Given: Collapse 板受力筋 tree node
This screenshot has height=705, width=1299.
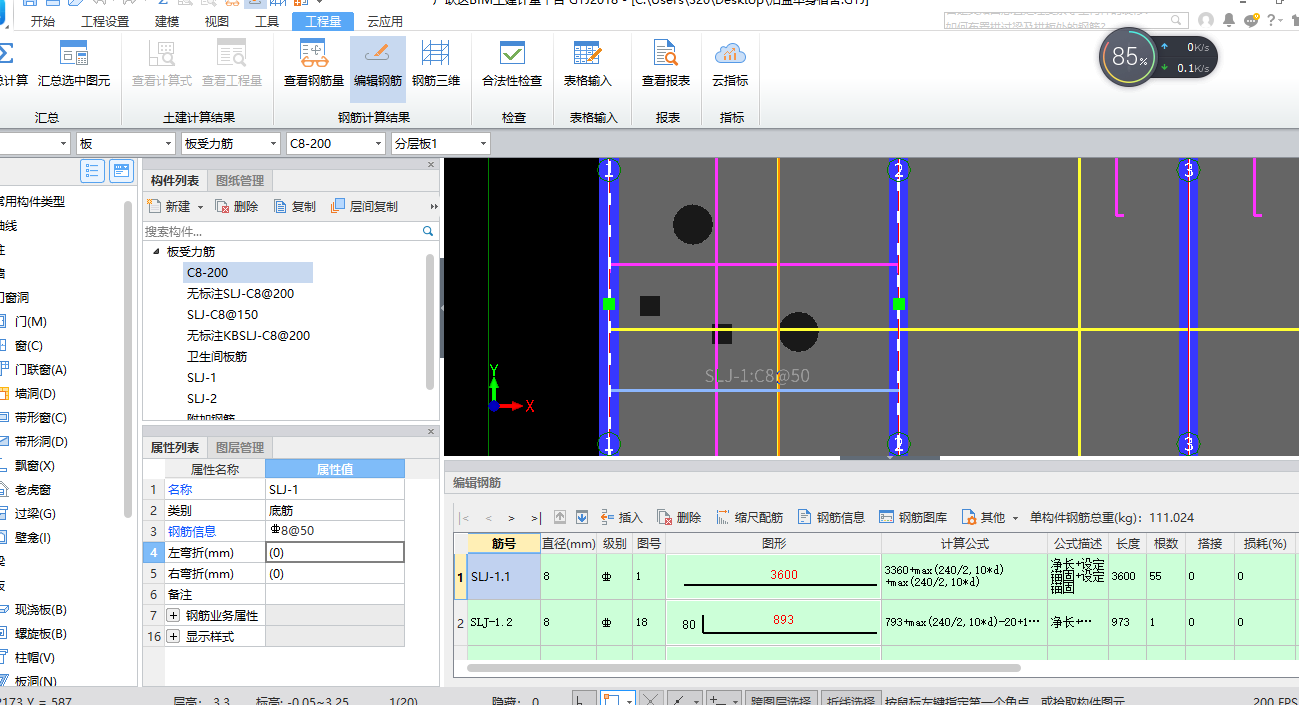Looking at the screenshot, I should 157,252.
